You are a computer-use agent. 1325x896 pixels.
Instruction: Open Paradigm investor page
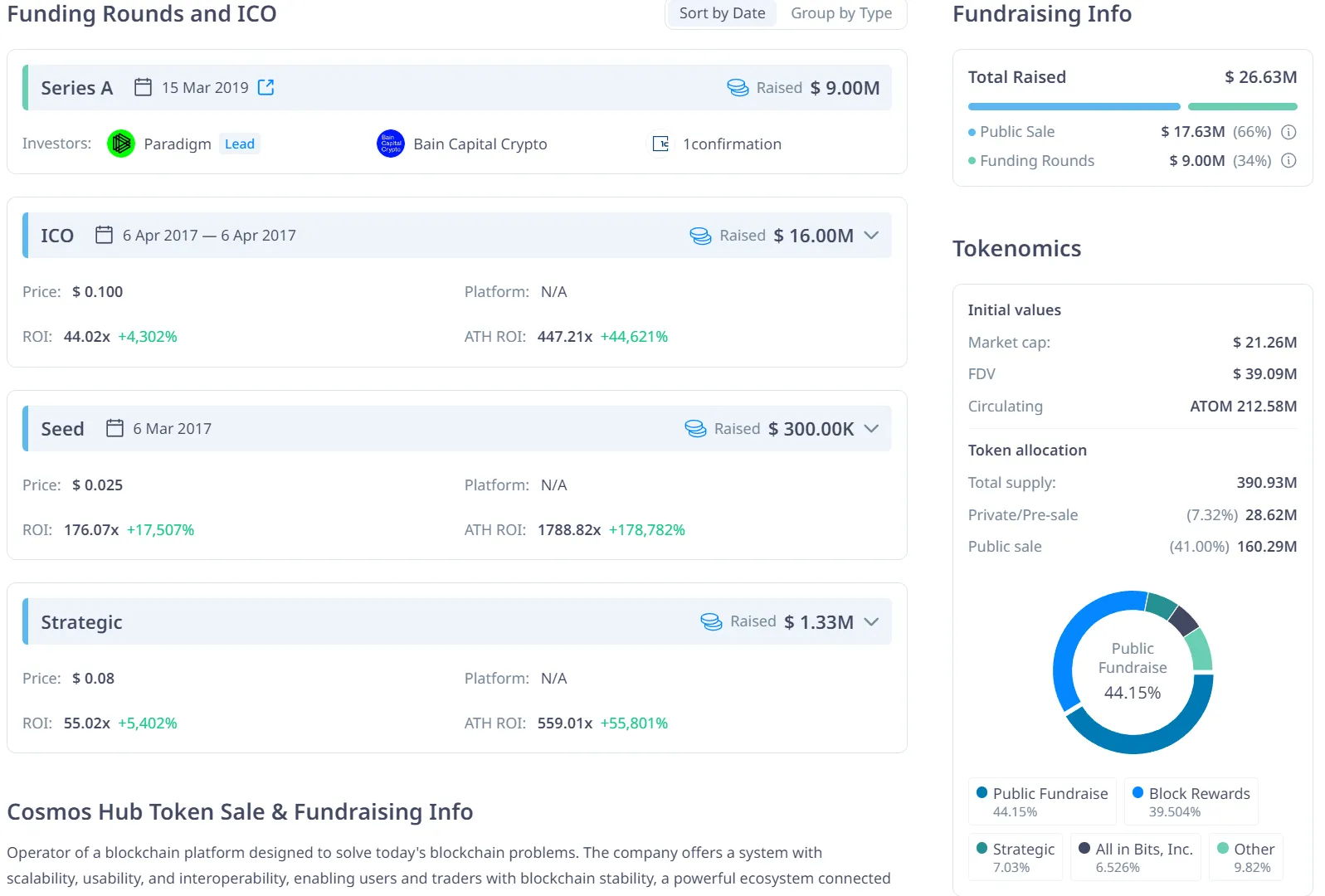click(x=178, y=144)
